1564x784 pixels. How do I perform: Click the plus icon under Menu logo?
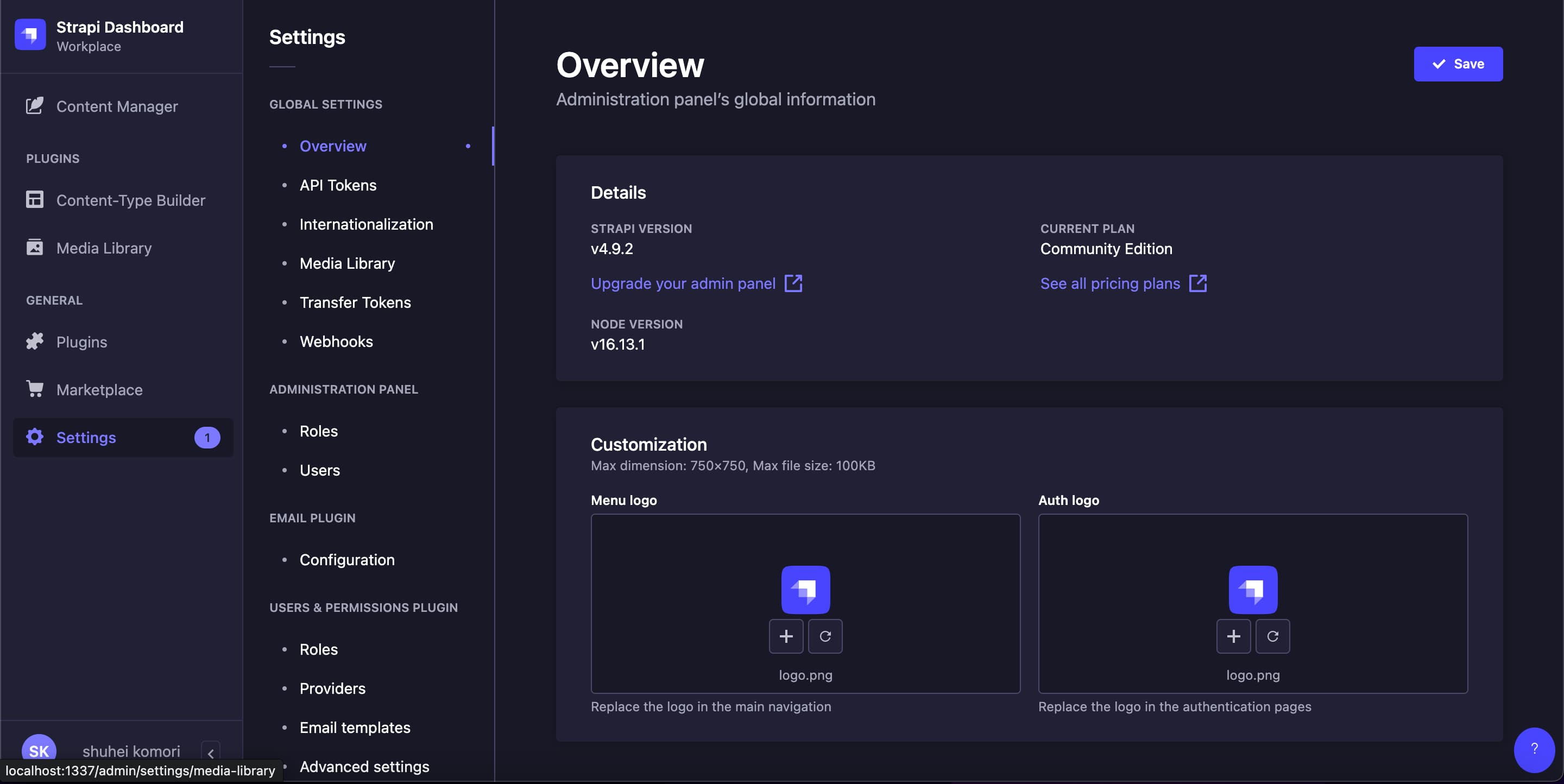point(786,636)
